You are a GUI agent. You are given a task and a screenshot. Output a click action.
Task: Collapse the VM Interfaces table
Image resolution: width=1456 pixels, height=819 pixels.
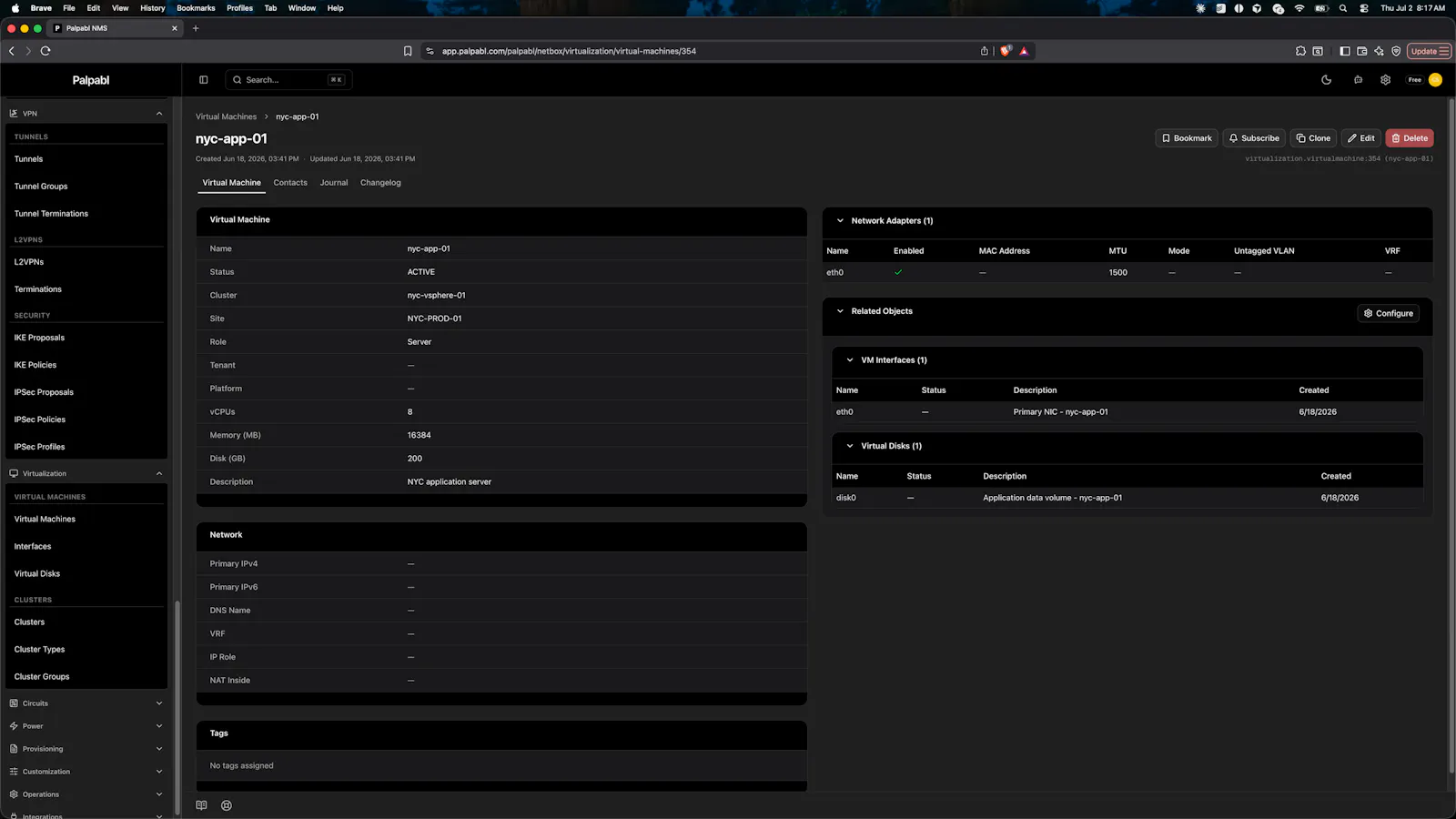tap(850, 360)
